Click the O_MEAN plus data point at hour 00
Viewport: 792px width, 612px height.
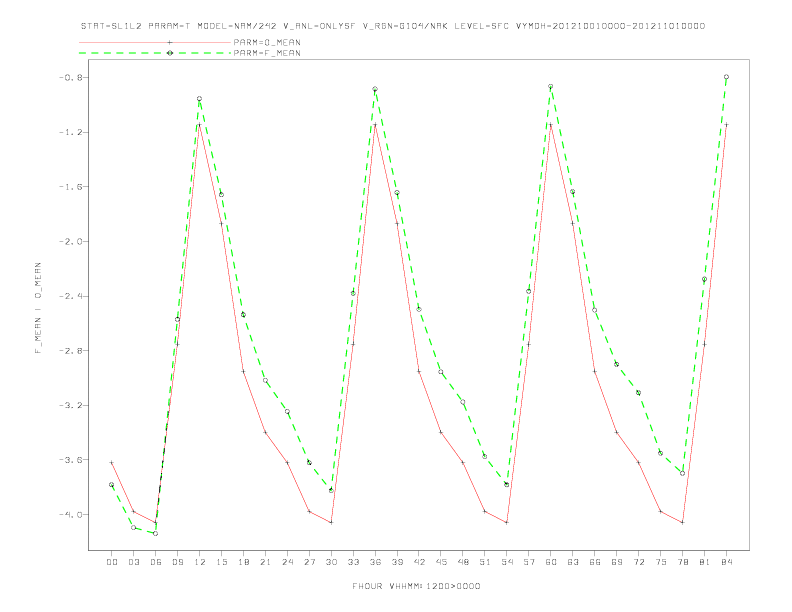click(x=112, y=463)
